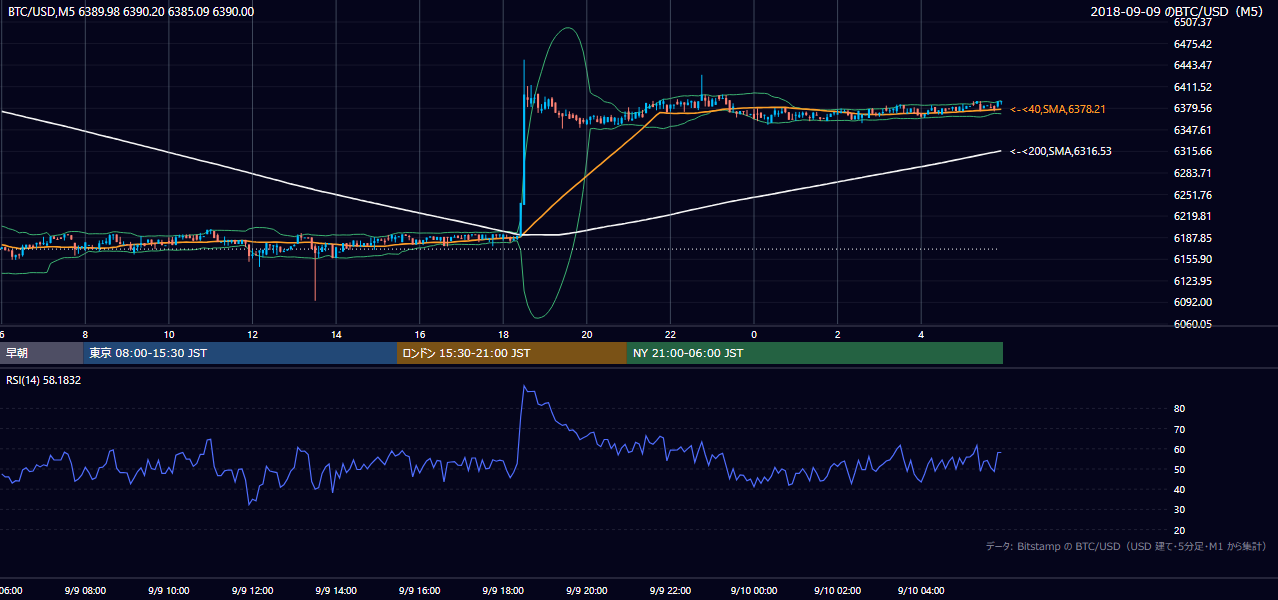The image size is (1278, 600).
Task: Click hour tick 4 under price chart
Action: click(922, 334)
